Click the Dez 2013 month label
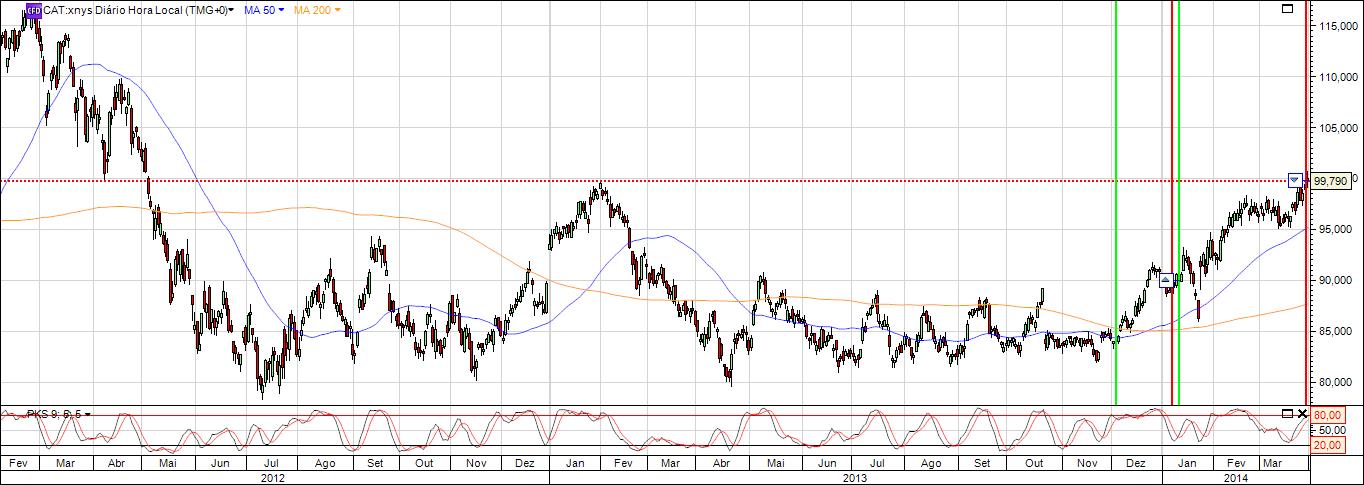 coord(1135,464)
